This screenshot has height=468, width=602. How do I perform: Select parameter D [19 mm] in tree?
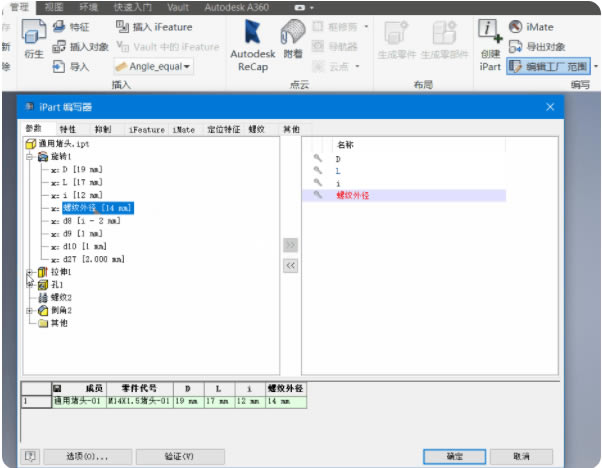[x=83, y=169]
